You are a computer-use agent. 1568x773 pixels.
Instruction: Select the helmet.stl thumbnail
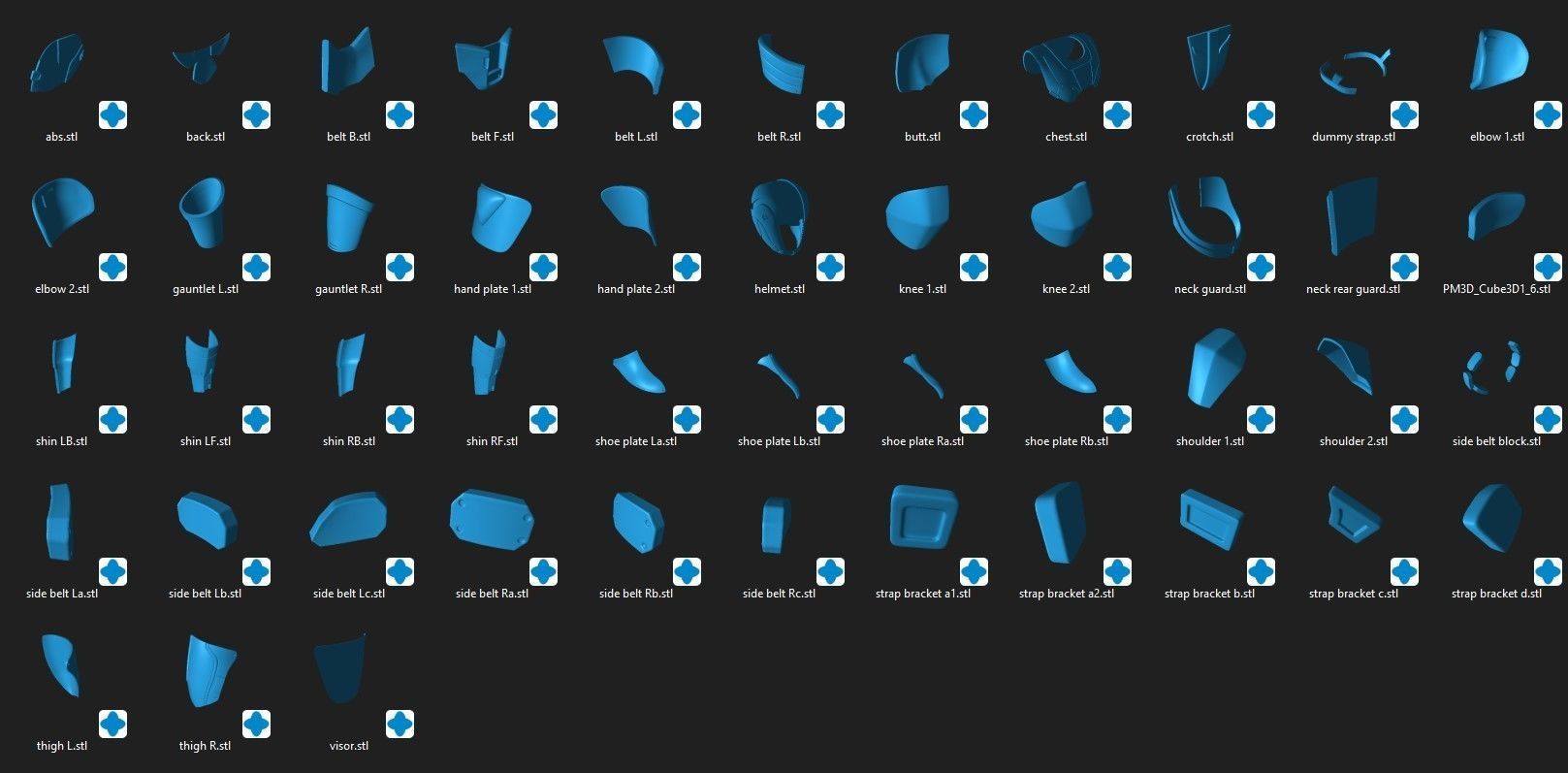(780, 218)
